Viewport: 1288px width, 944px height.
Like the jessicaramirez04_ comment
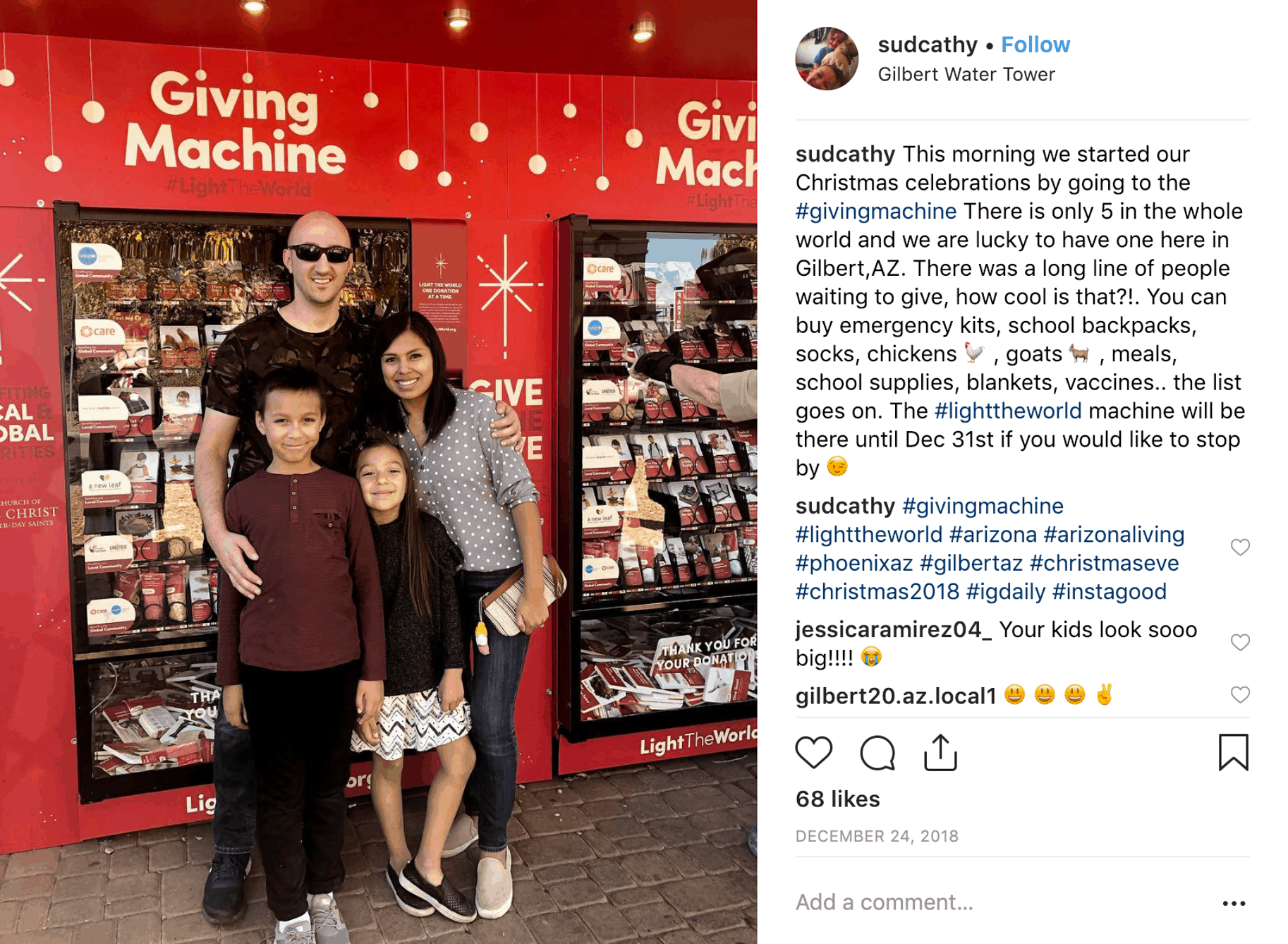1240,642
